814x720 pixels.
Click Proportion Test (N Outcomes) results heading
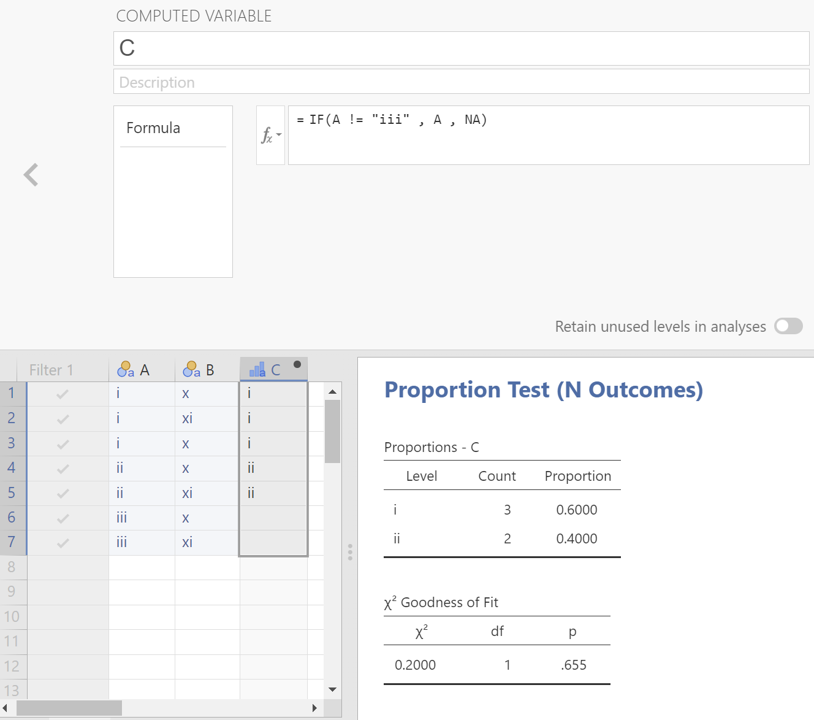543,390
